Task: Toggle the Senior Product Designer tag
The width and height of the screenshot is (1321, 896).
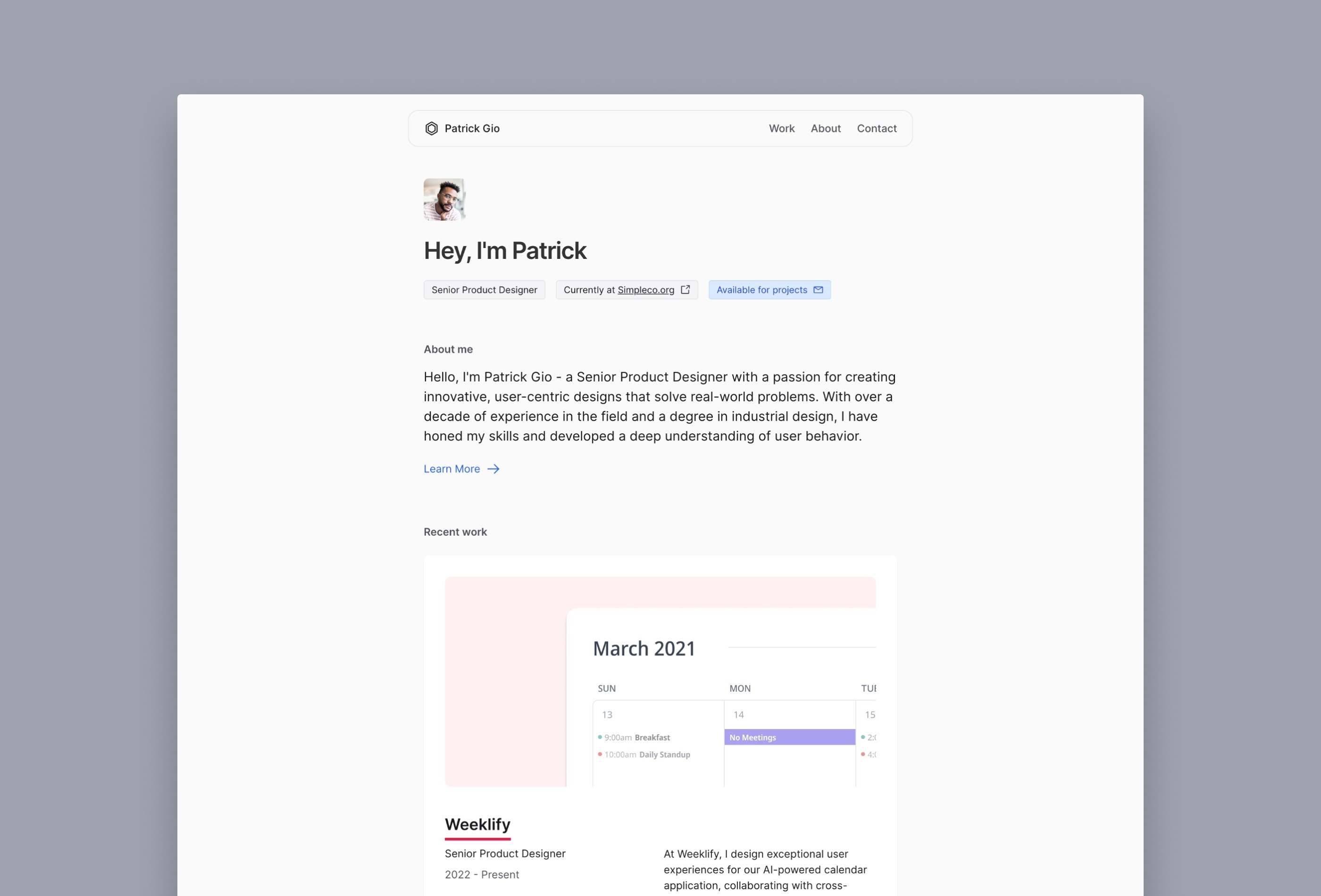Action: coord(484,289)
